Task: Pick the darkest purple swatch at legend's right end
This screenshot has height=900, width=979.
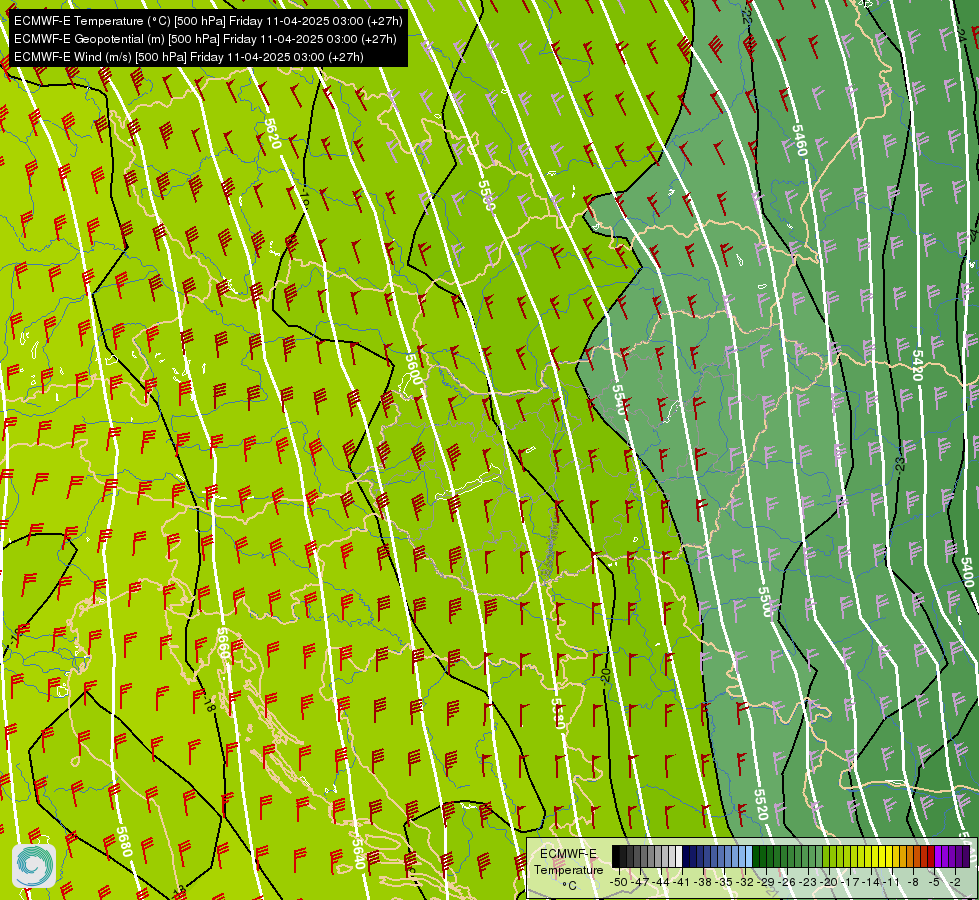Action: [966, 856]
